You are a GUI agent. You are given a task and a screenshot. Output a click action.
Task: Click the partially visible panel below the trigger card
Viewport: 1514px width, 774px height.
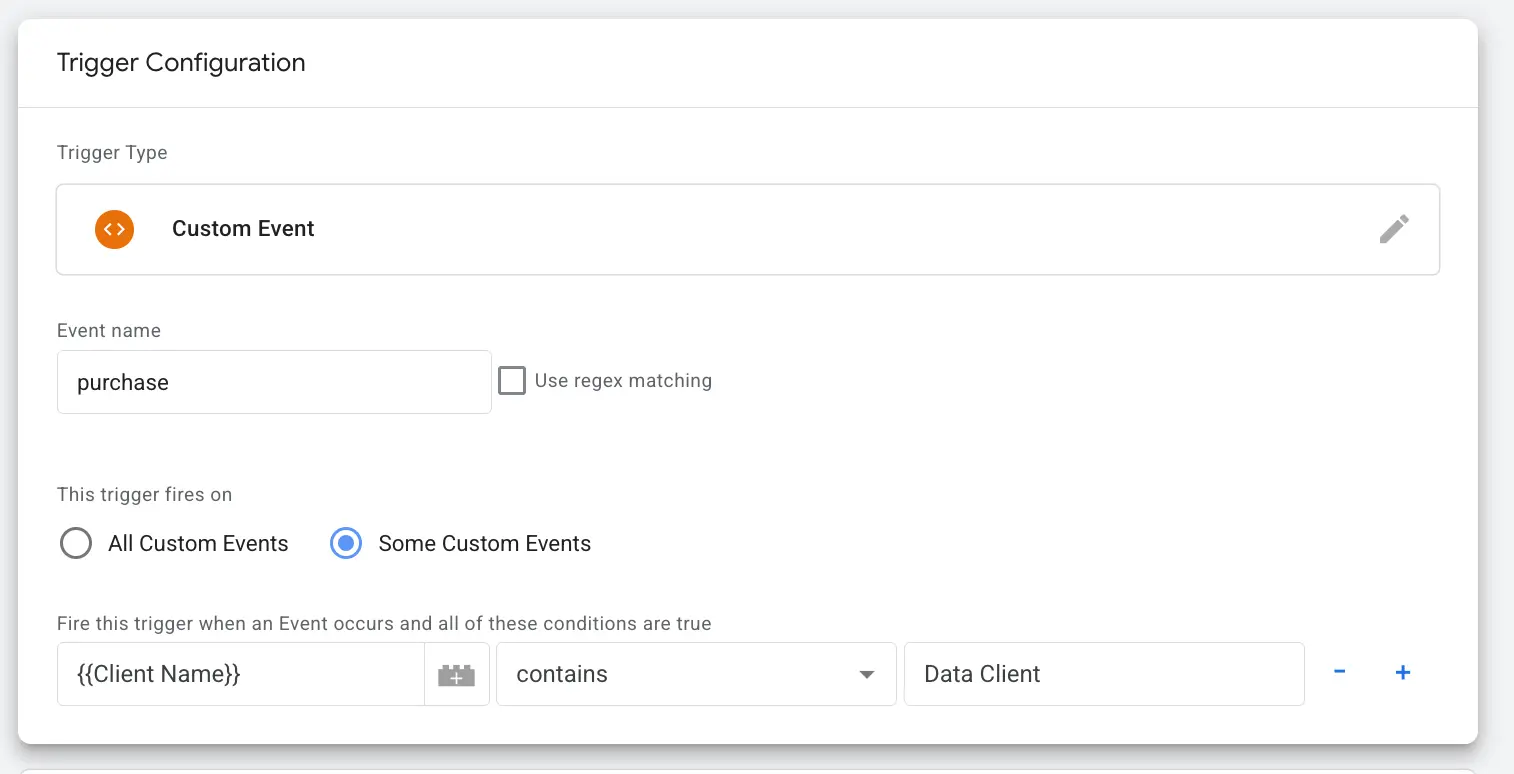coord(757,768)
